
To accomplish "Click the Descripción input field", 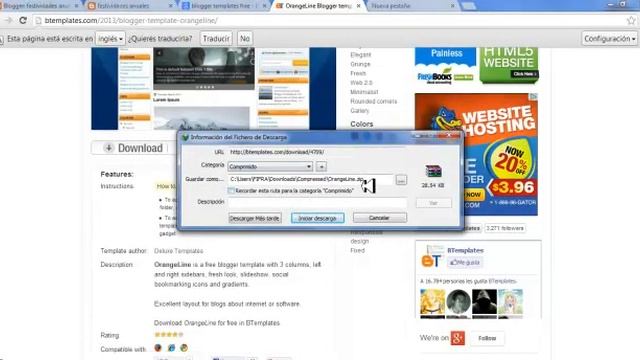I will pyautogui.click(x=317, y=202).
